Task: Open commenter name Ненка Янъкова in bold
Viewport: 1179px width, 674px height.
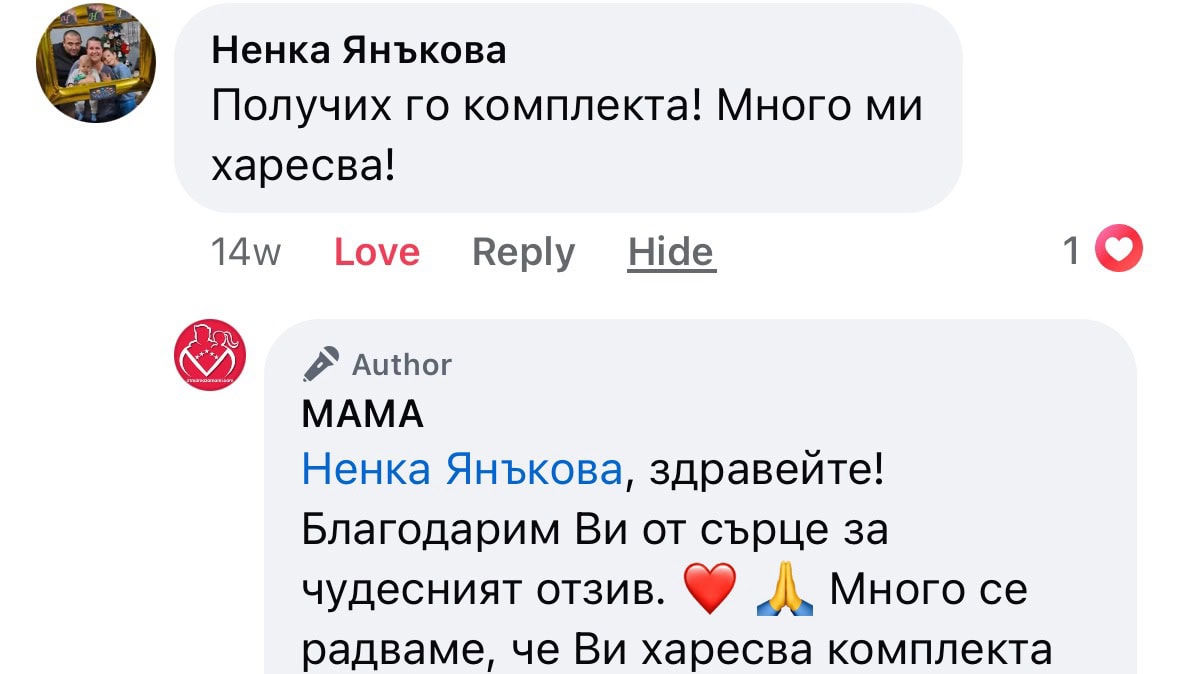Action: (x=359, y=50)
